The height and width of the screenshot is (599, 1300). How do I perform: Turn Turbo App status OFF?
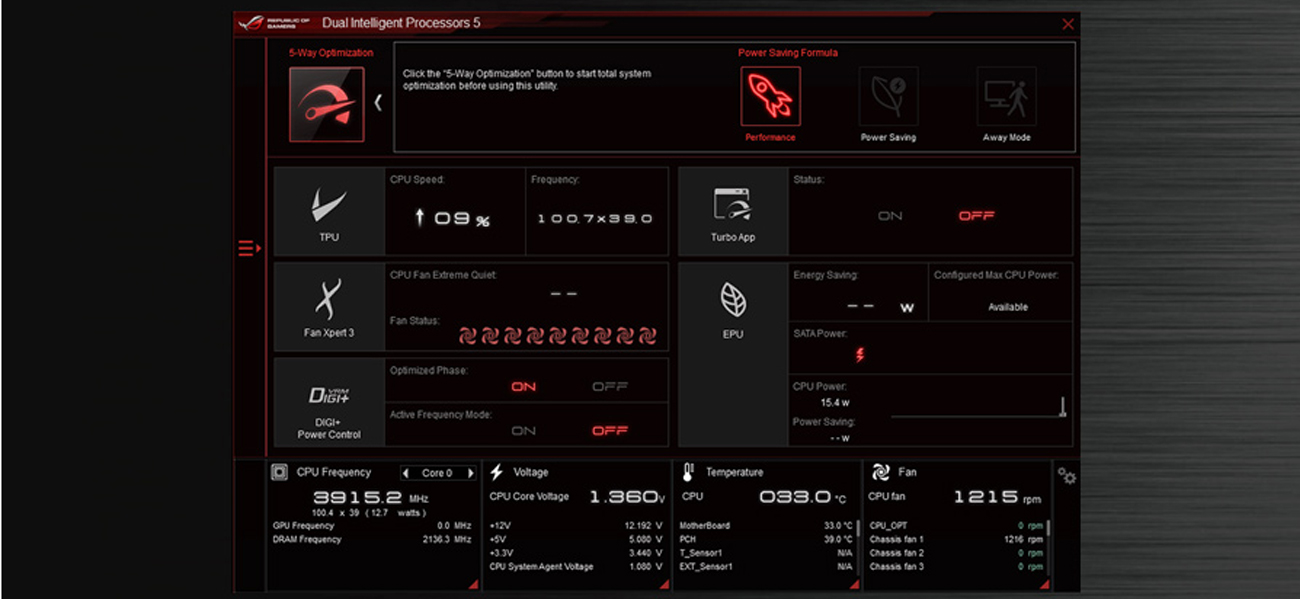[976, 216]
